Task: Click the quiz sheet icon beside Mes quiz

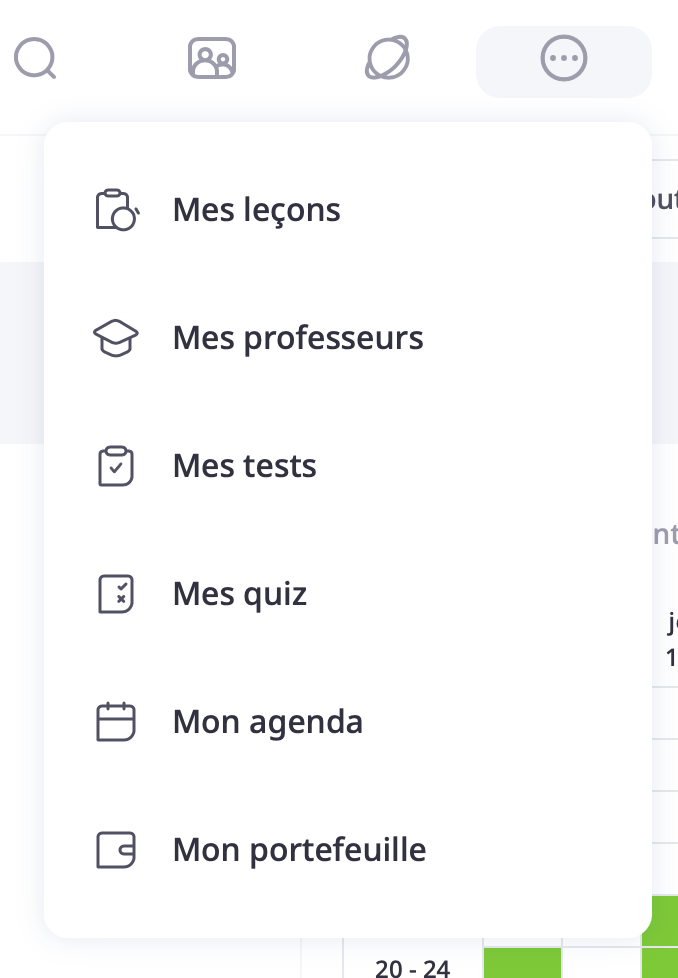Action: click(115, 594)
